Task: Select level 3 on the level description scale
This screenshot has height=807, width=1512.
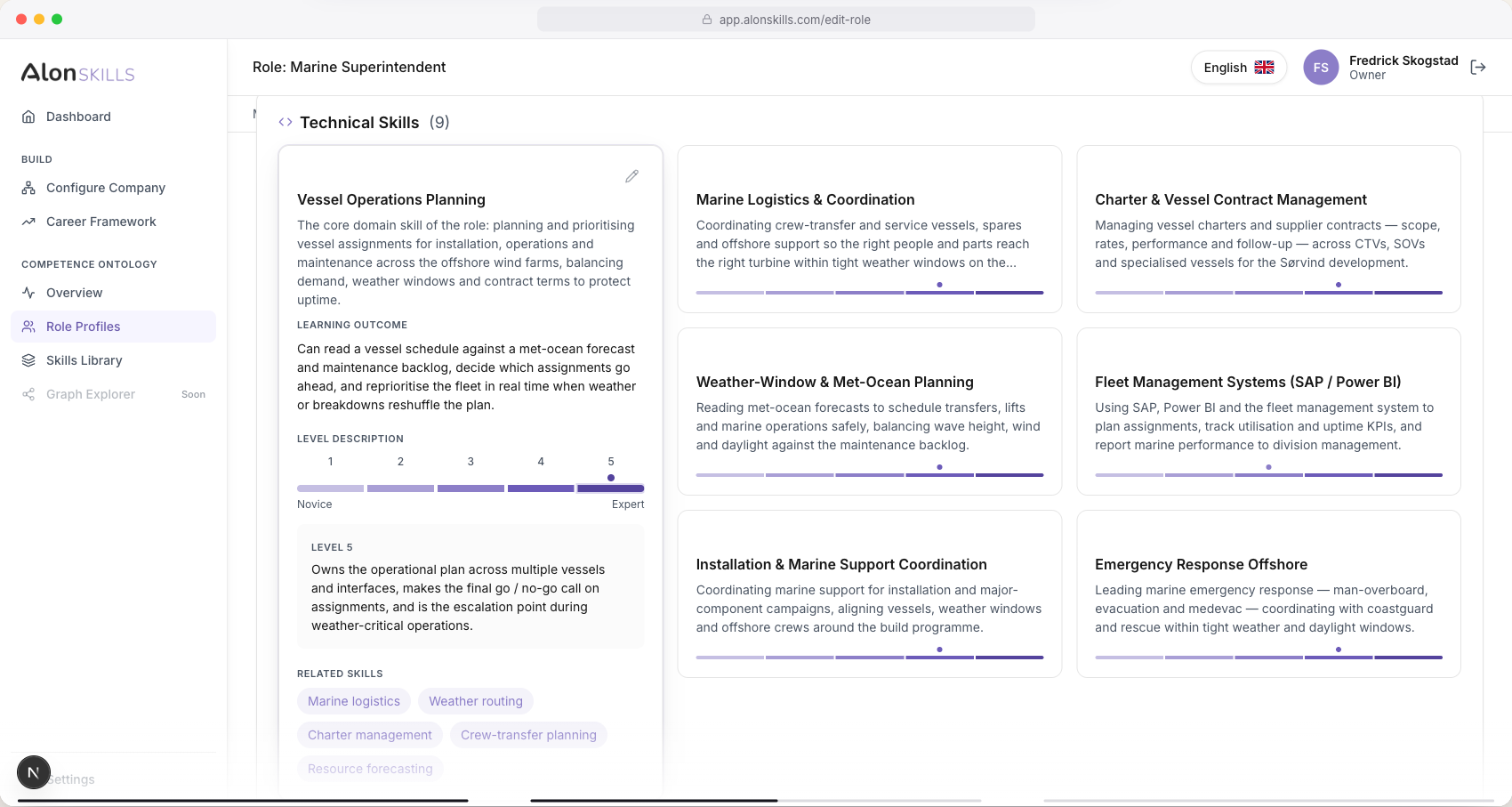Action: [470, 488]
